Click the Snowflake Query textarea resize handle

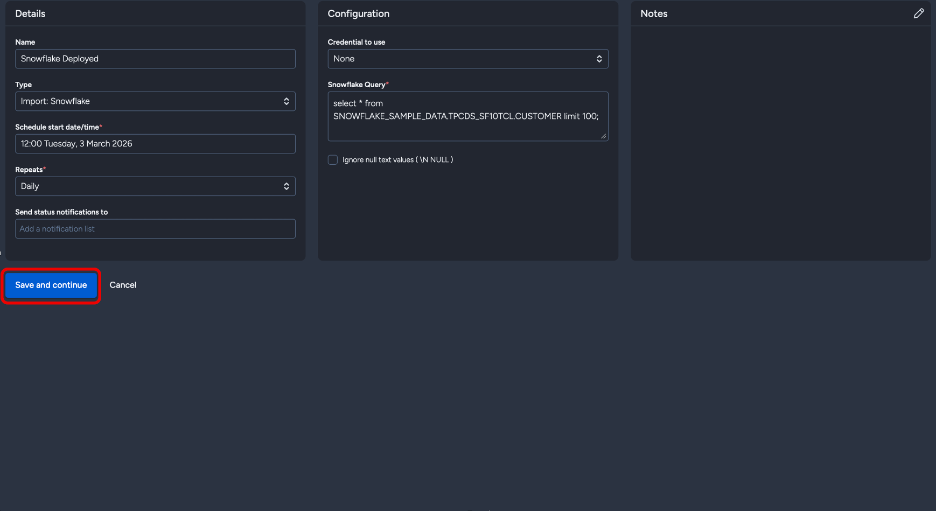coord(603,136)
